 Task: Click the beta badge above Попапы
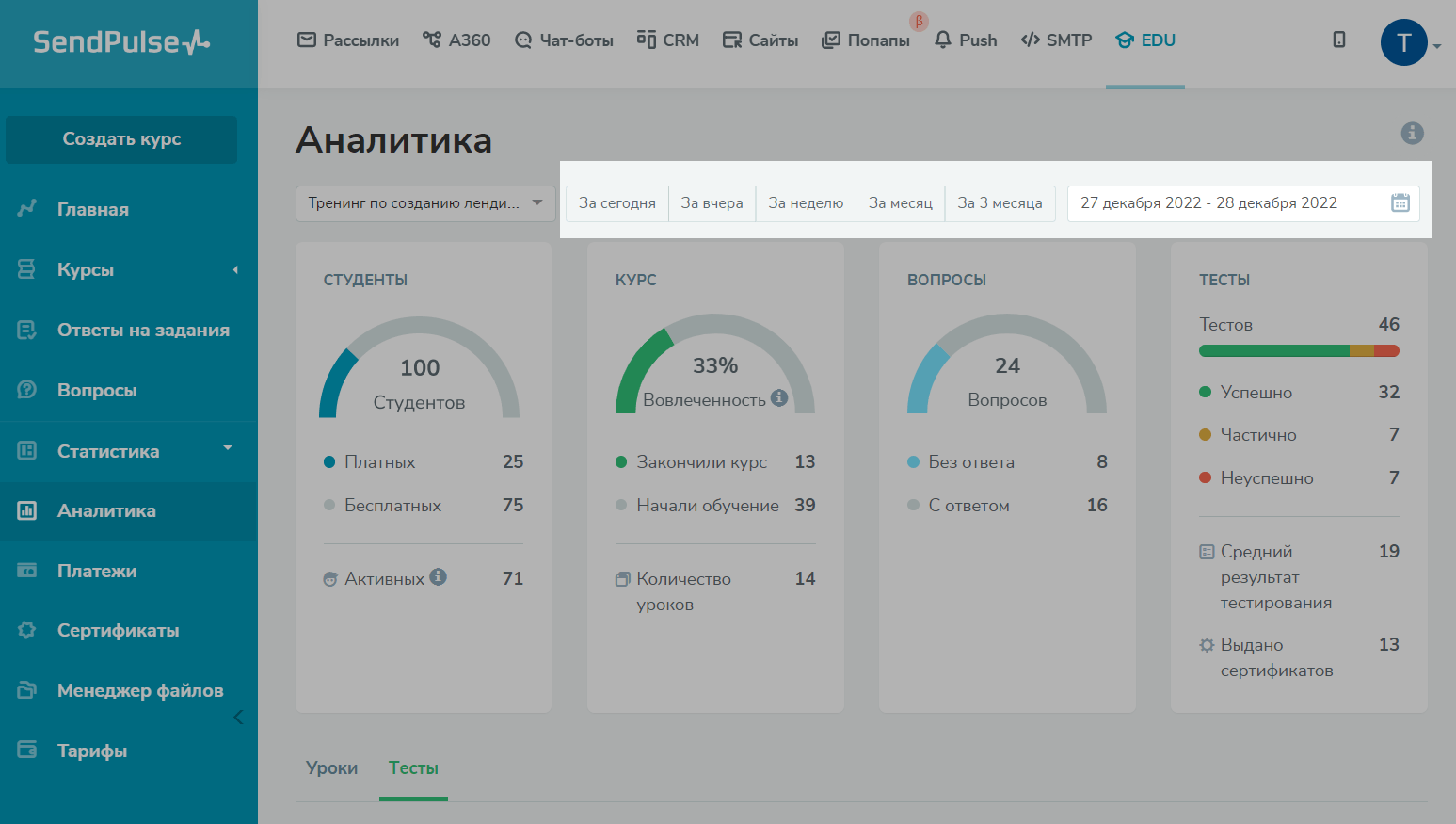click(919, 21)
